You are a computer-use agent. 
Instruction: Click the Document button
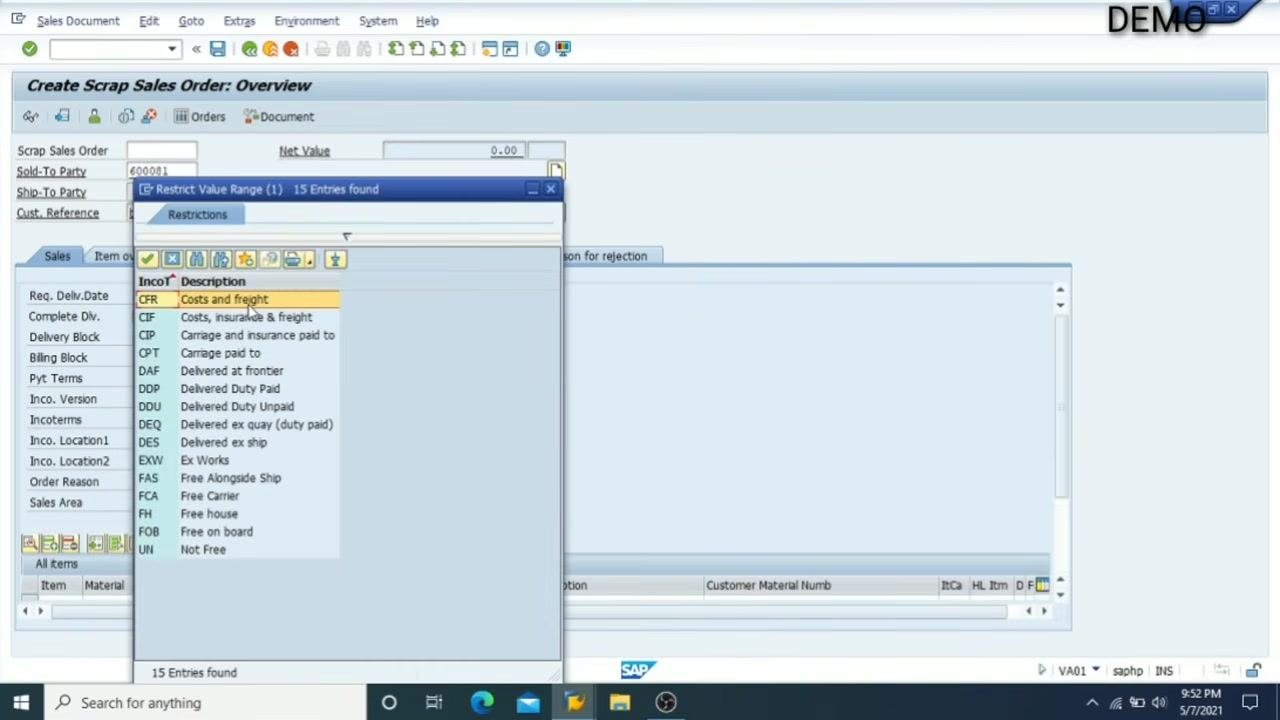pos(279,116)
